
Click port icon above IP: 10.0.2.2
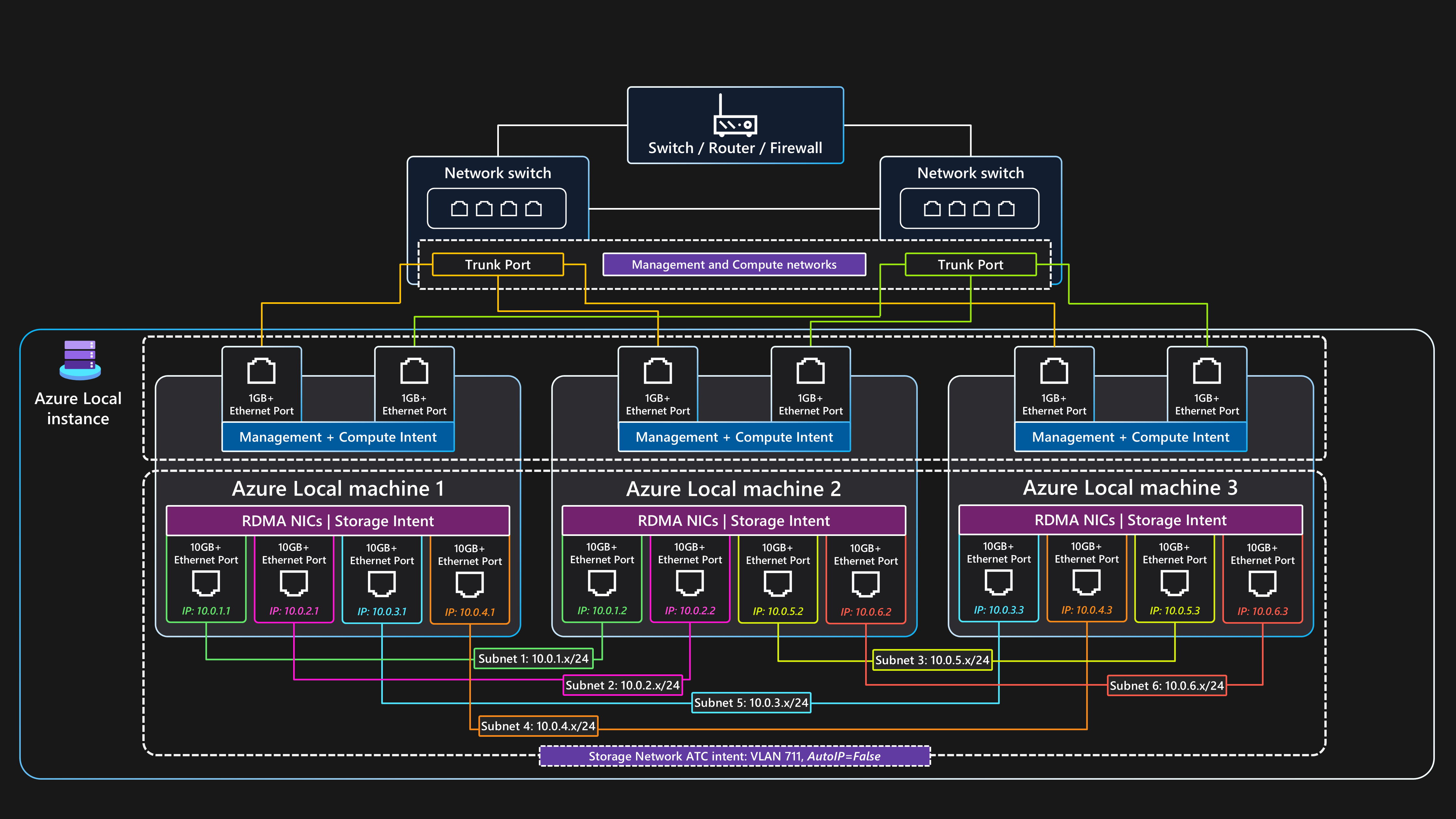[690, 583]
